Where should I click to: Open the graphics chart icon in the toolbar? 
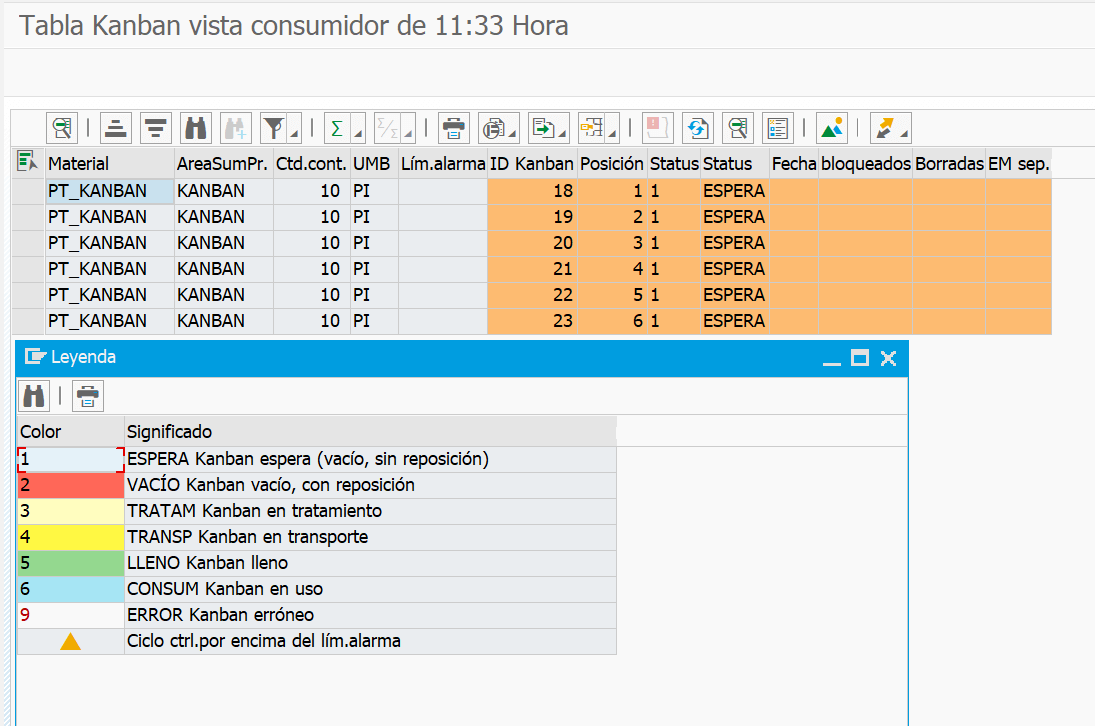(x=831, y=128)
